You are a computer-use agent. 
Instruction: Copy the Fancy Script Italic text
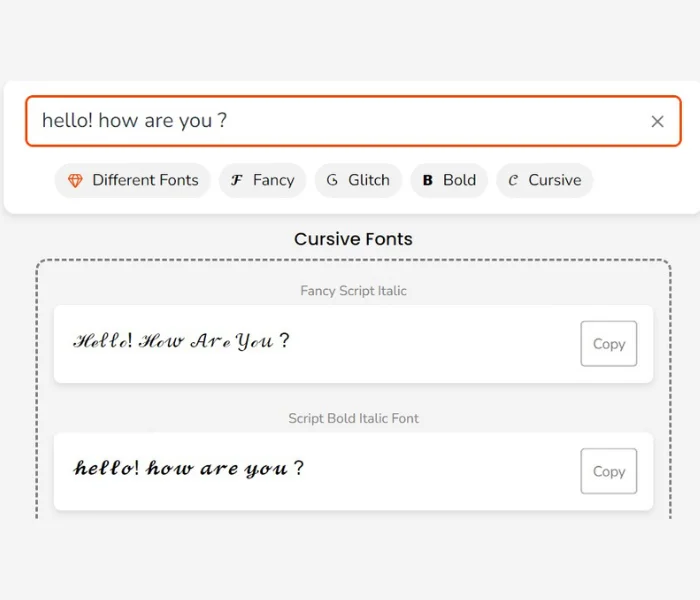coord(608,344)
